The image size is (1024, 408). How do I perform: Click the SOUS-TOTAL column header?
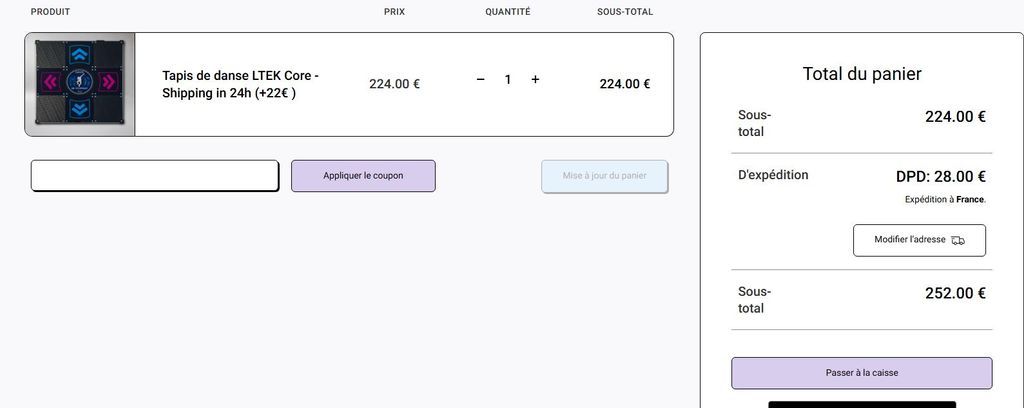(x=624, y=12)
